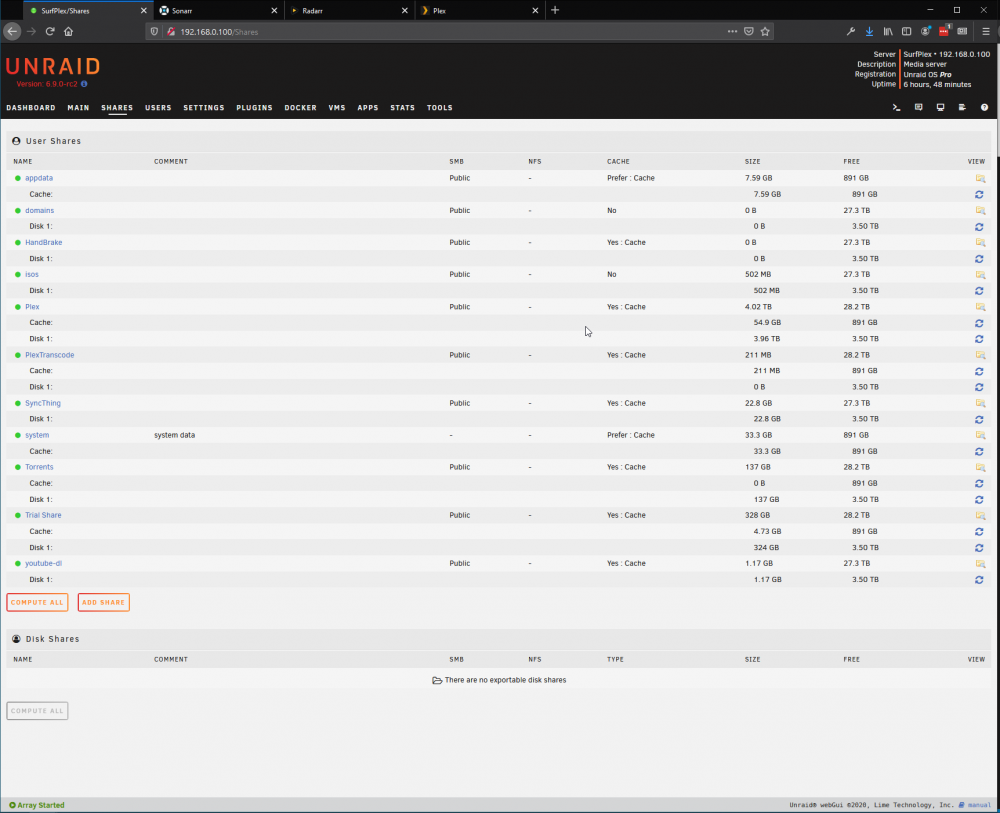The height and width of the screenshot is (813, 1000).
Task: Open the Dashboard menu
Action: [x=31, y=108]
